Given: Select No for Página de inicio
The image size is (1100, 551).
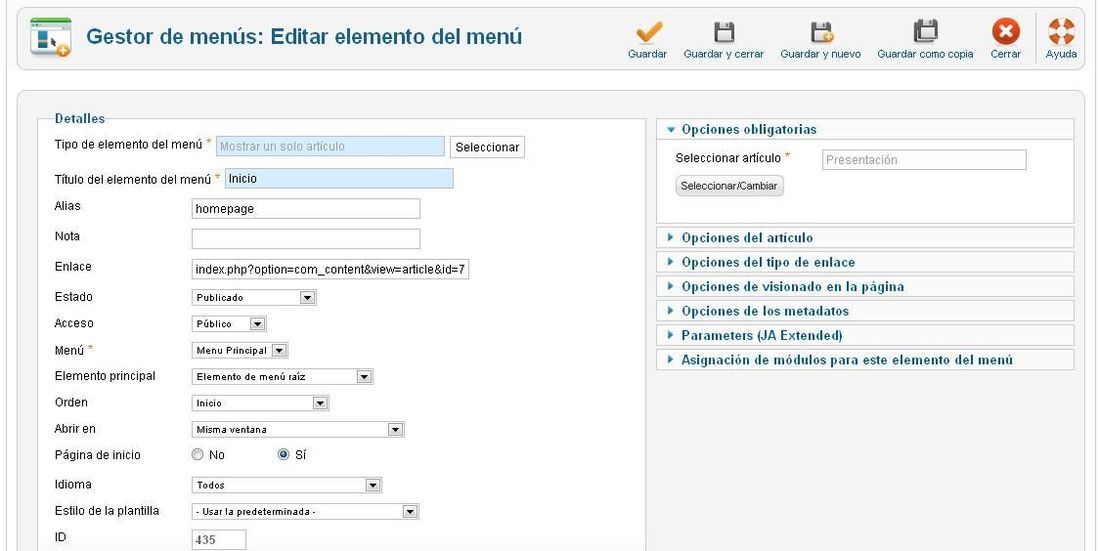Looking at the screenshot, I should [x=198, y=455].
